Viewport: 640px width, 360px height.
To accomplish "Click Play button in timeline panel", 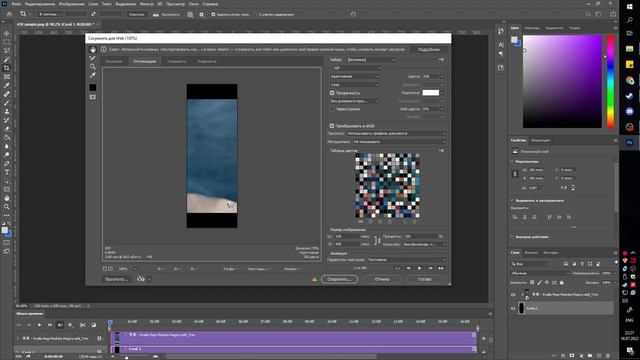I will [x=39, y=325].
